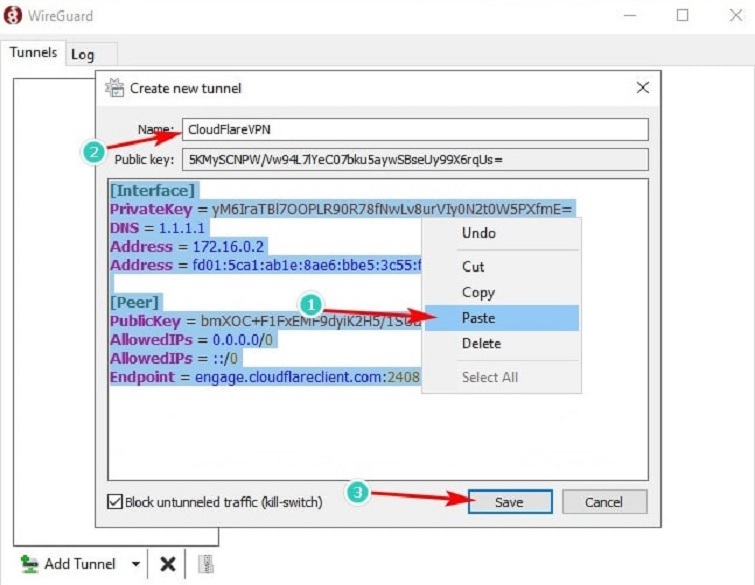Toggle Block untunneled traffic kill-switch checkbox

click(115, 502)
